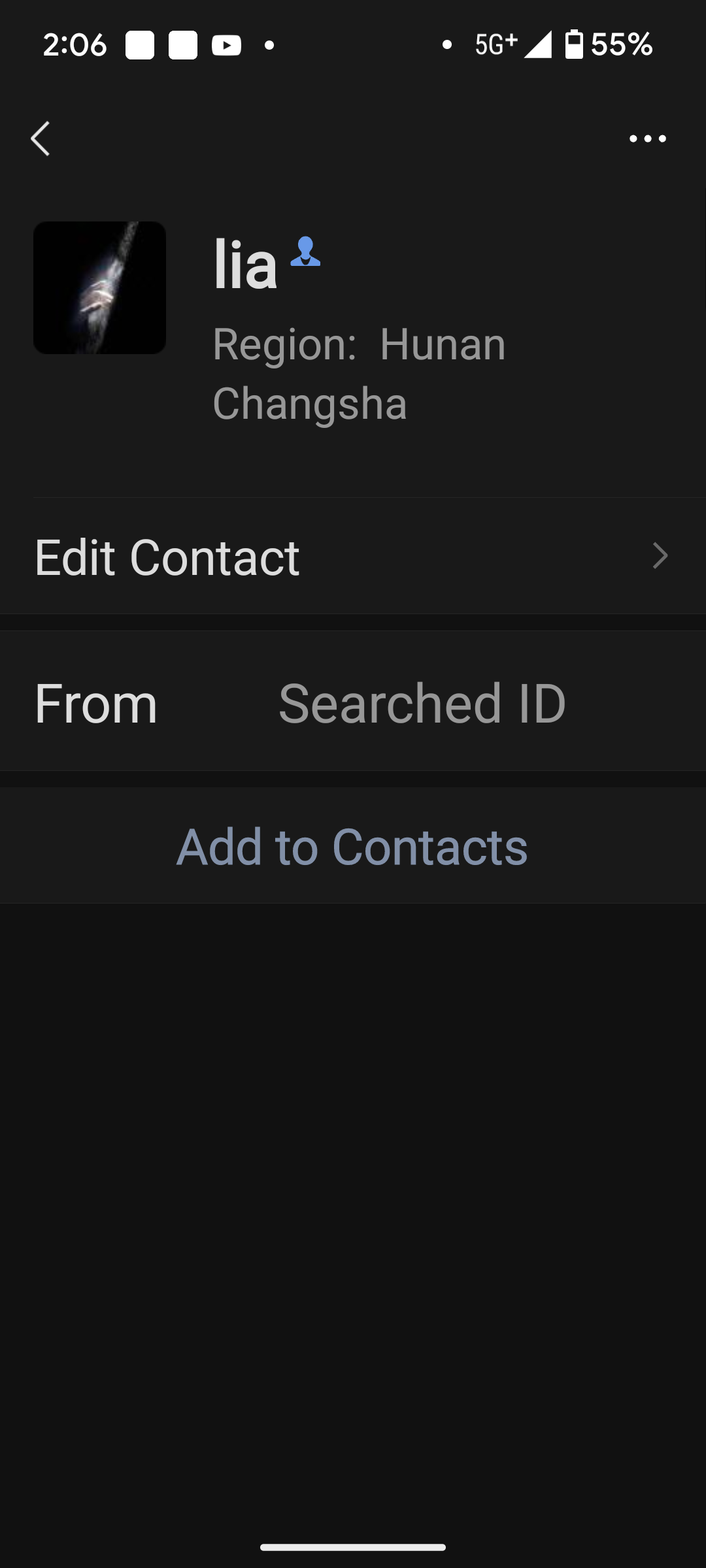706x1568 pixels.
Task: Tap the cellular signal strength icon
Action: point(538,44)
